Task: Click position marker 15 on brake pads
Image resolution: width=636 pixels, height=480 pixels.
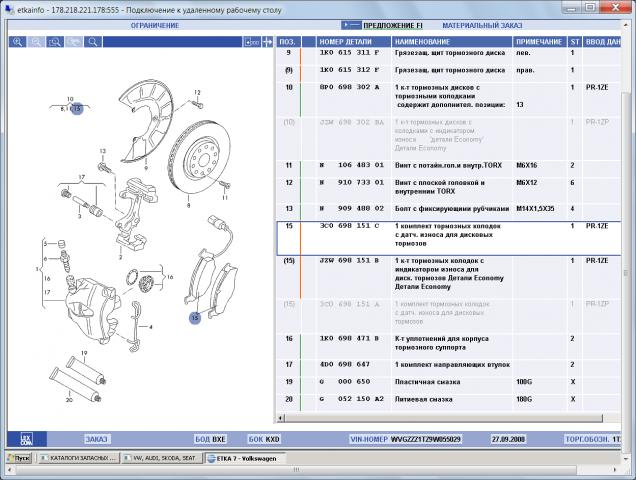Action: [195, 318]
